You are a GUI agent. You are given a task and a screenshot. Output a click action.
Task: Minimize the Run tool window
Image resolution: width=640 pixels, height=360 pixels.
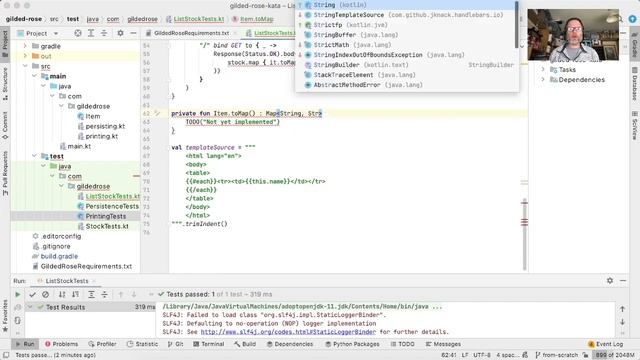click(x=623, y=280)
